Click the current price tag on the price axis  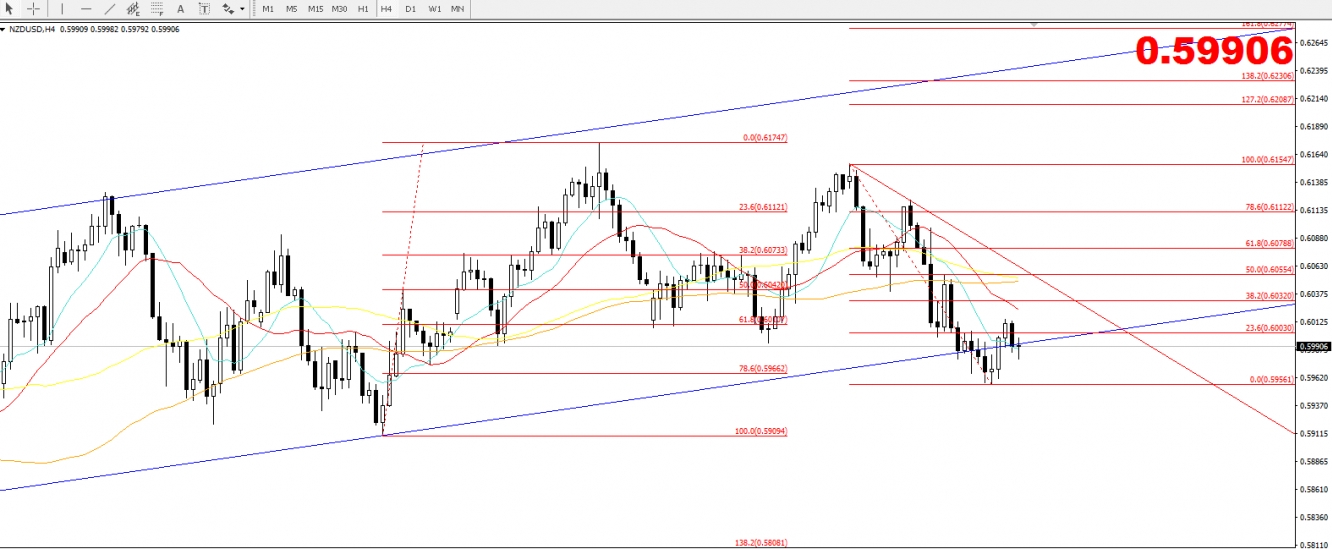(1314, 347)
